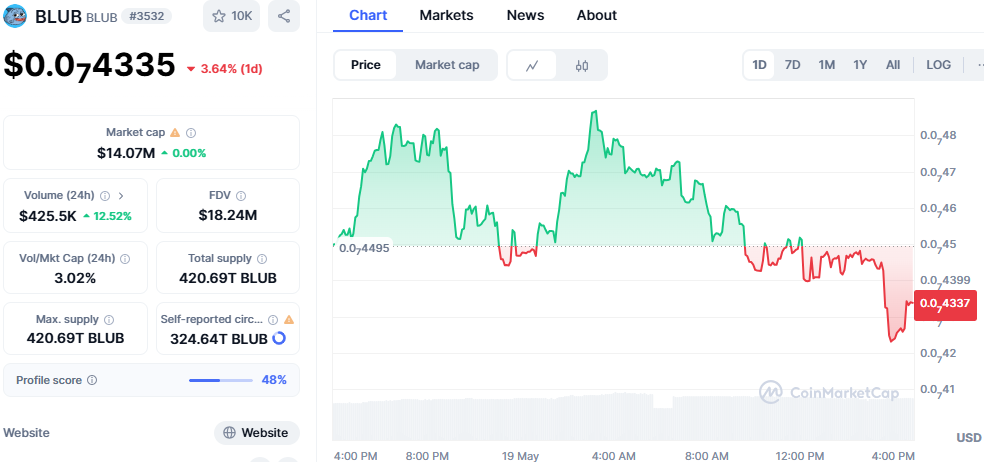Viewport: 984px width, 462px height.
Task: Click the 324.64T BLUB circulating supply value
Action: coord(219,339)
